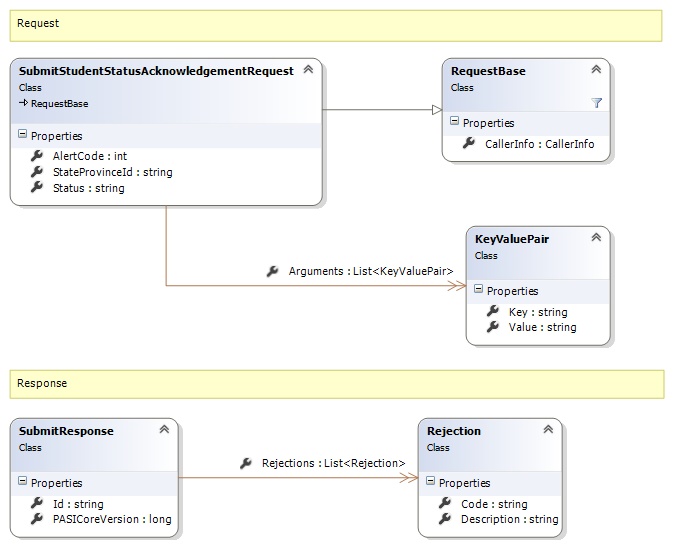
Task: Click wrench icon beside PASICoreVersion property
Action: pyautogui.click(x=37, y=519)
